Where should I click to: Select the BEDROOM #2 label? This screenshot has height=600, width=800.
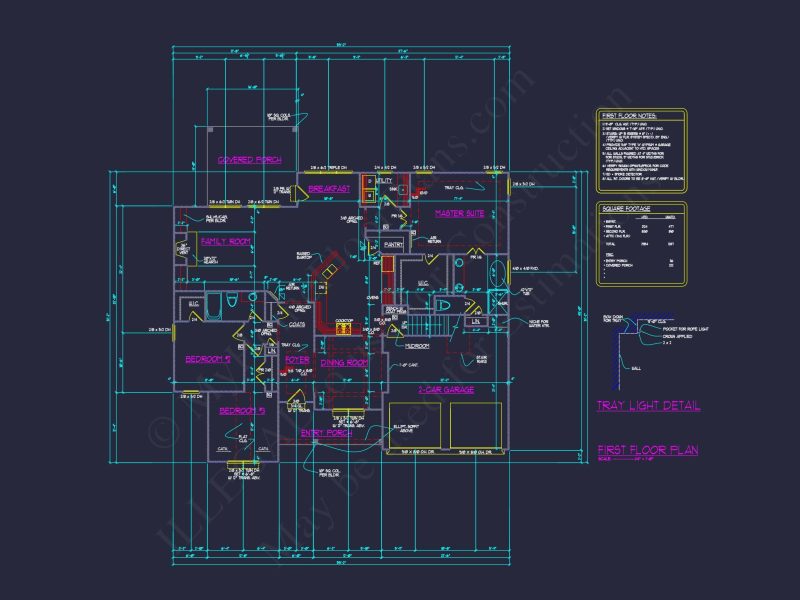[x=208, y=359]
